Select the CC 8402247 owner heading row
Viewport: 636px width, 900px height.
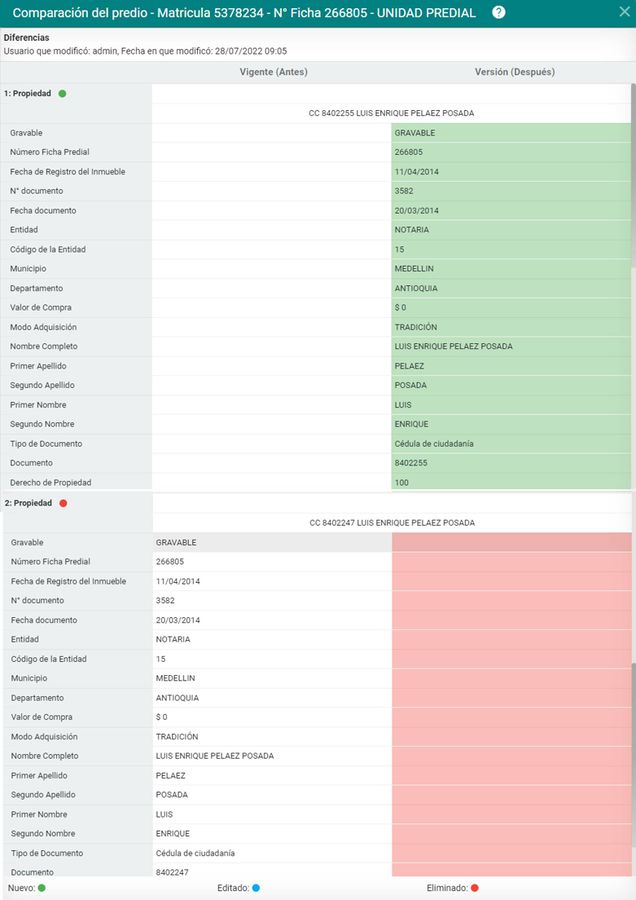(391, 523)
